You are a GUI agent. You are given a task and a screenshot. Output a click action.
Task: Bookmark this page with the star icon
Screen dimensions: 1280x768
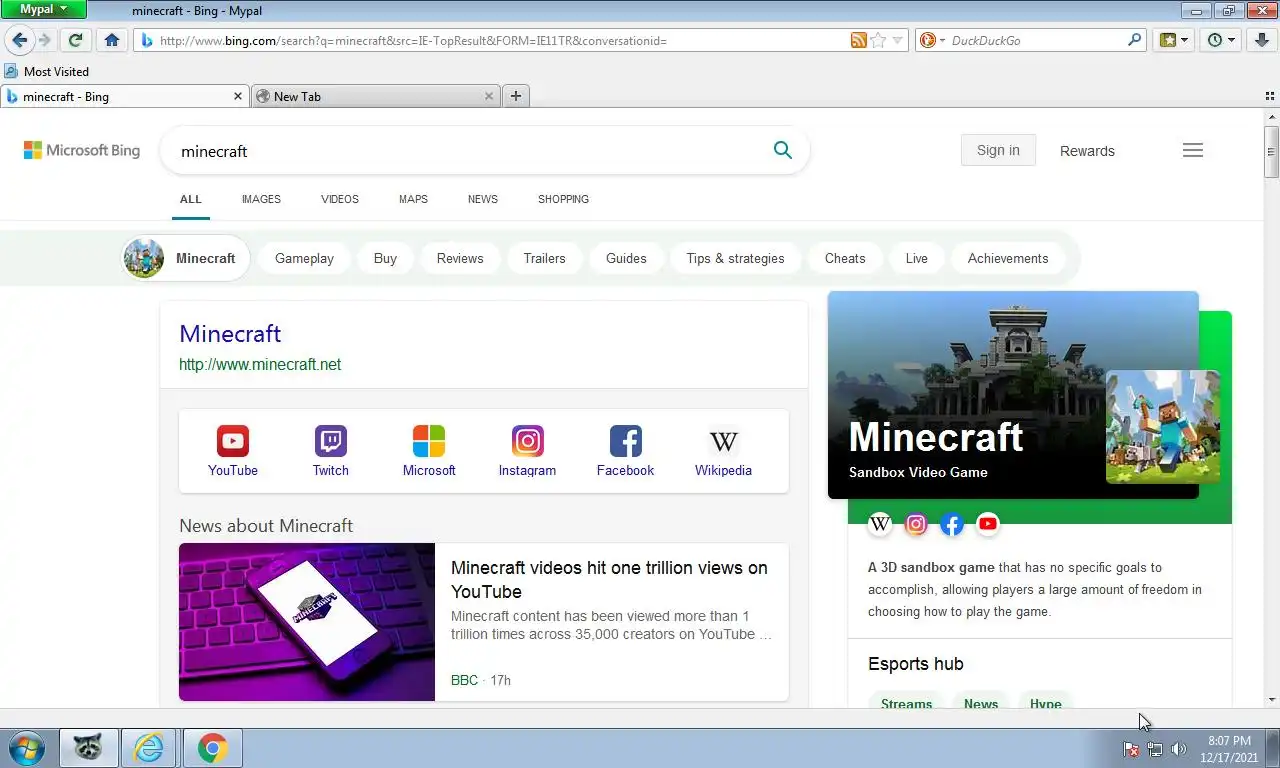coord(878,40)
